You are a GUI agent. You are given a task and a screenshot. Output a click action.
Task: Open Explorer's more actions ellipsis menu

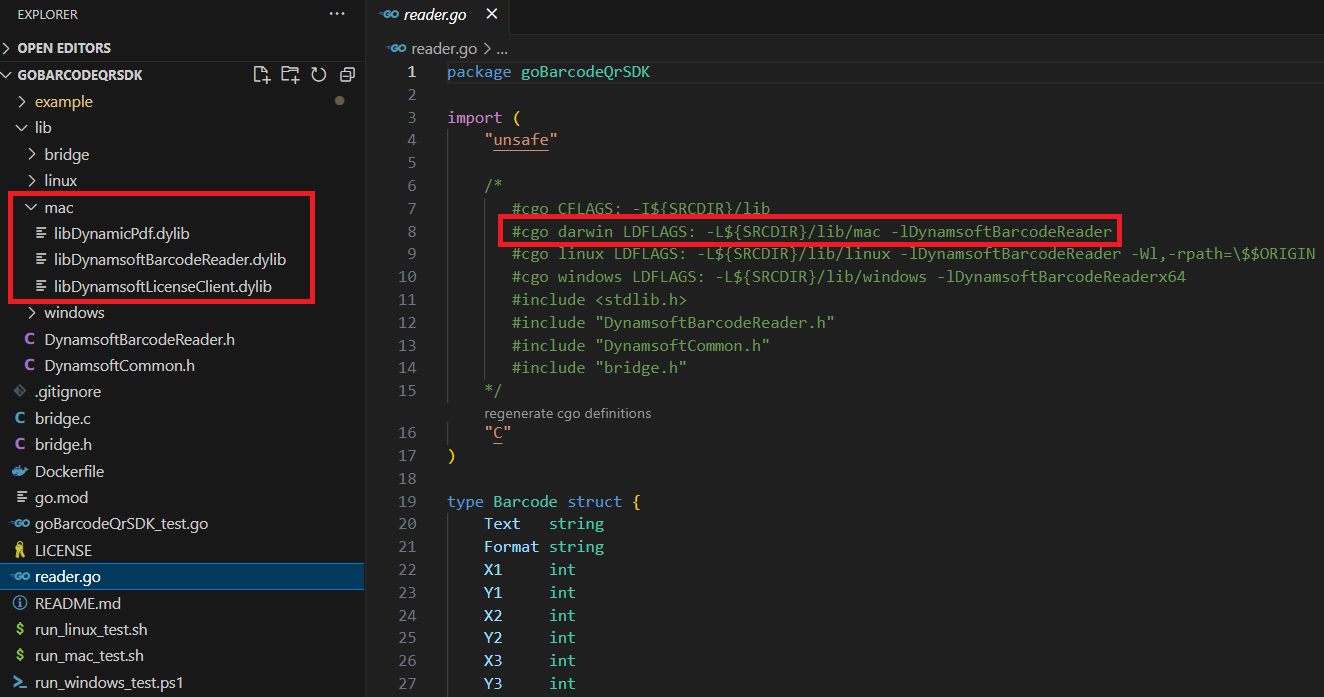(337, 15)
